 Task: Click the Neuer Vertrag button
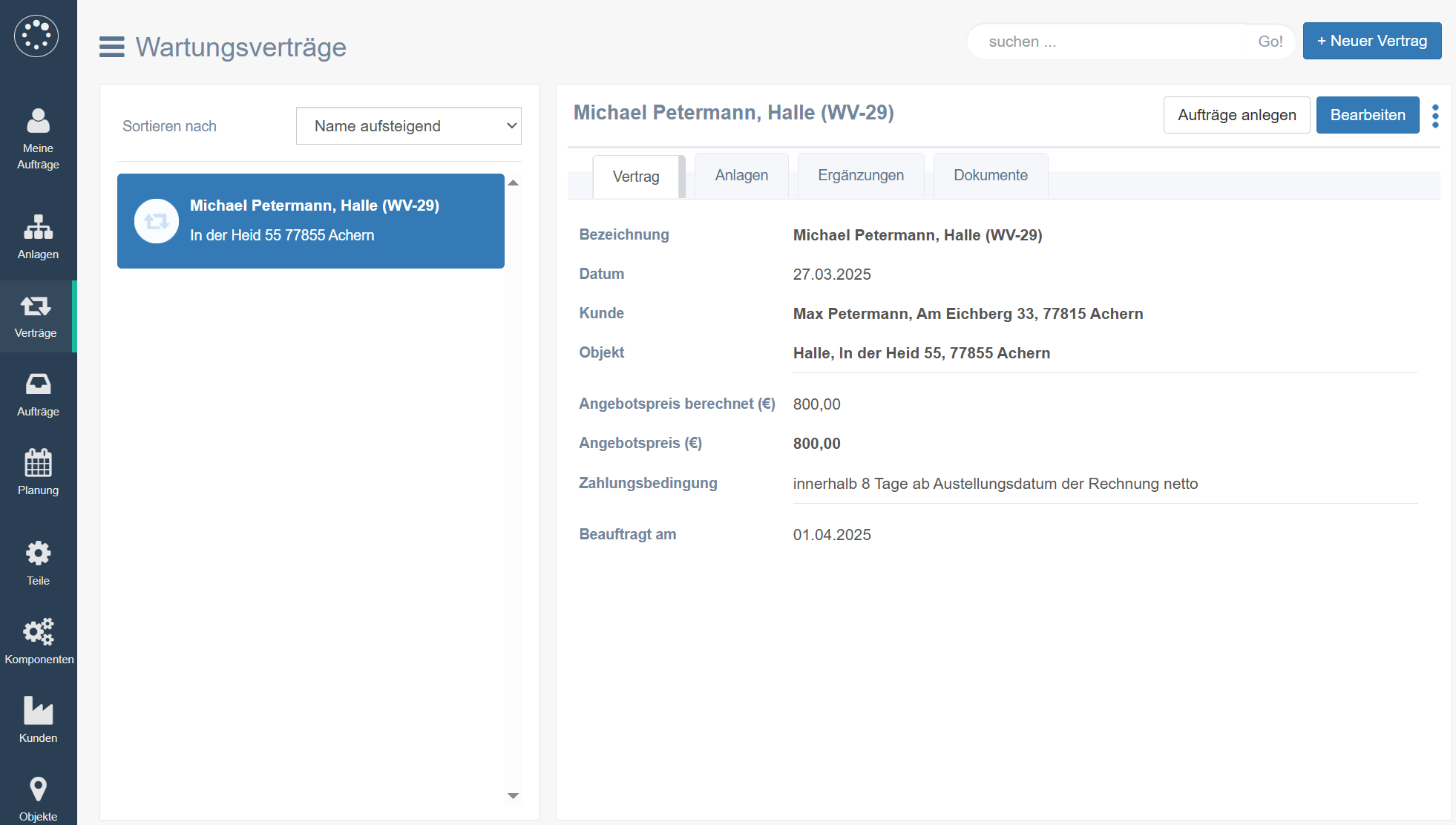(x=1371, y=41)
